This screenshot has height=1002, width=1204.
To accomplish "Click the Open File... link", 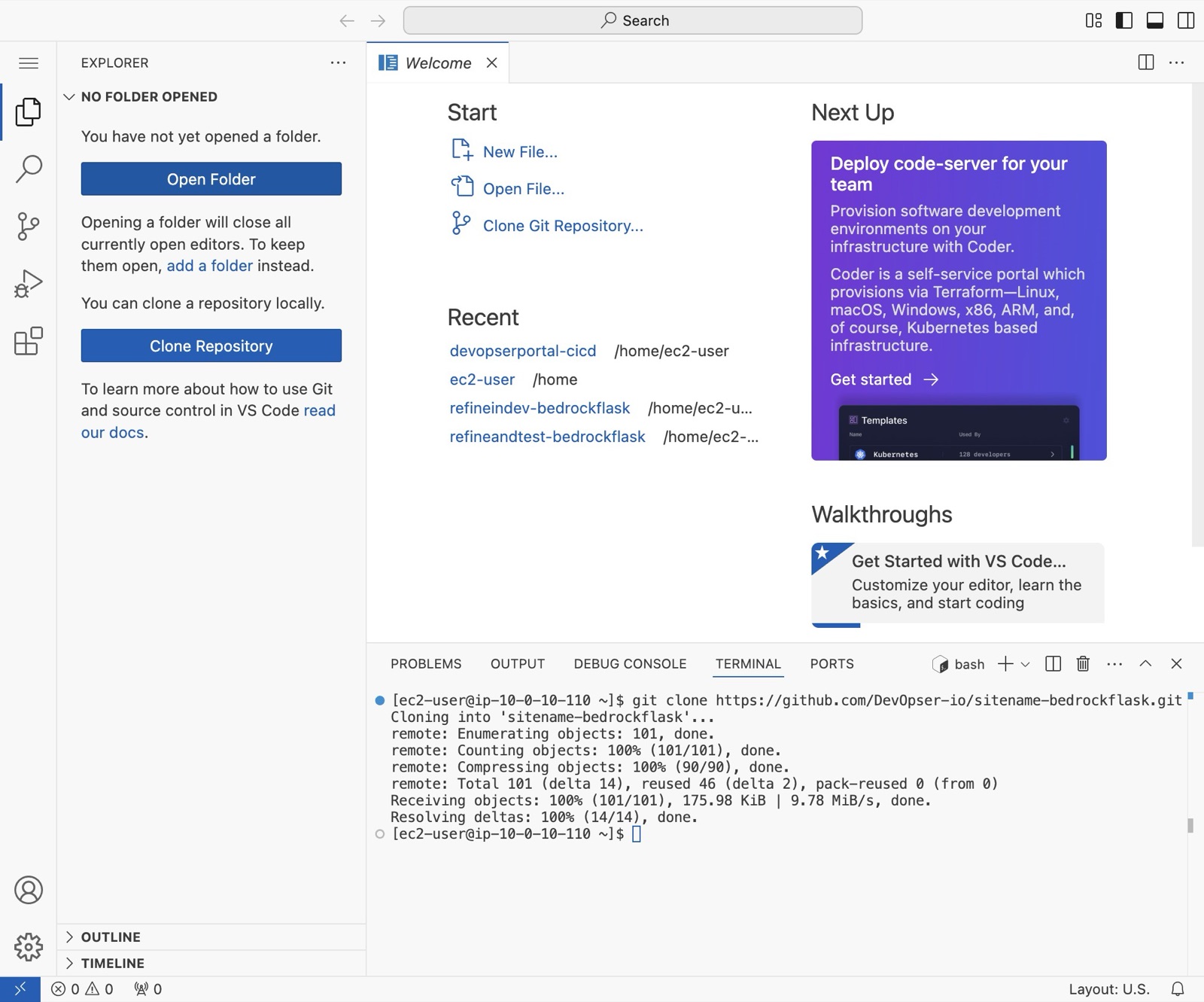I will tap(523, 188).
